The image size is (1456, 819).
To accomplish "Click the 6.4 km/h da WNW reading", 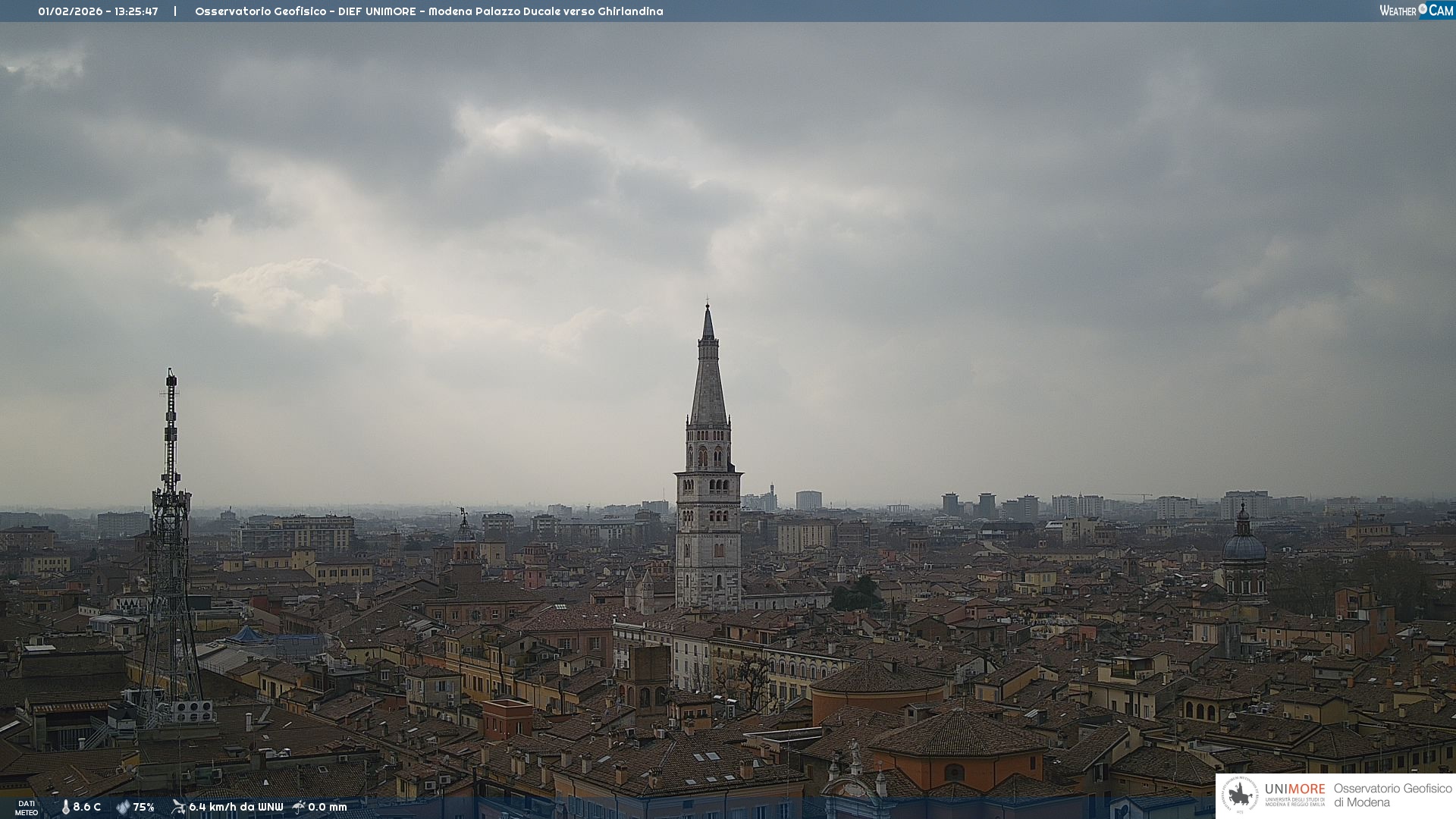I will pos(236,807).
